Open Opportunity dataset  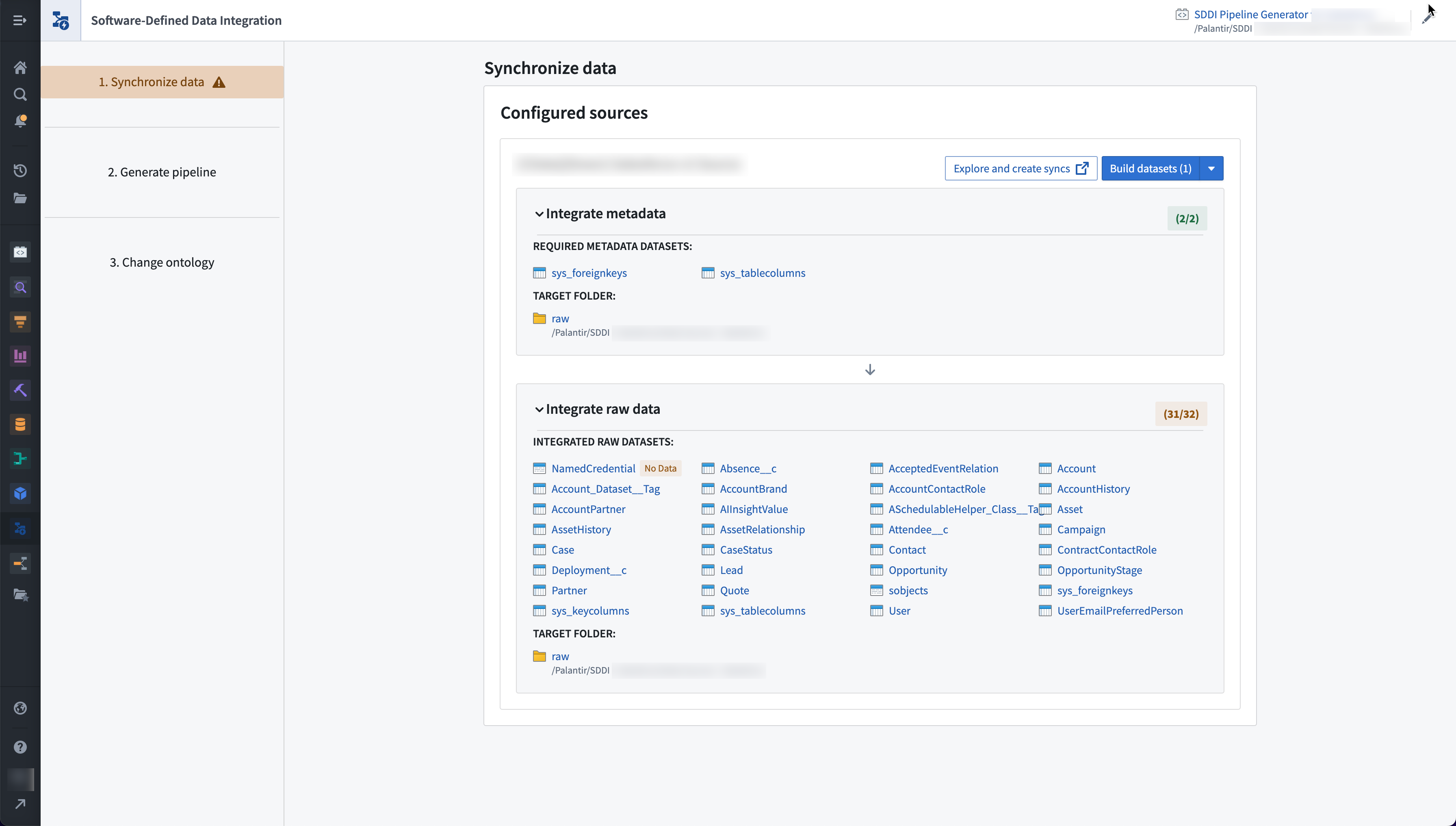[917, 570]
